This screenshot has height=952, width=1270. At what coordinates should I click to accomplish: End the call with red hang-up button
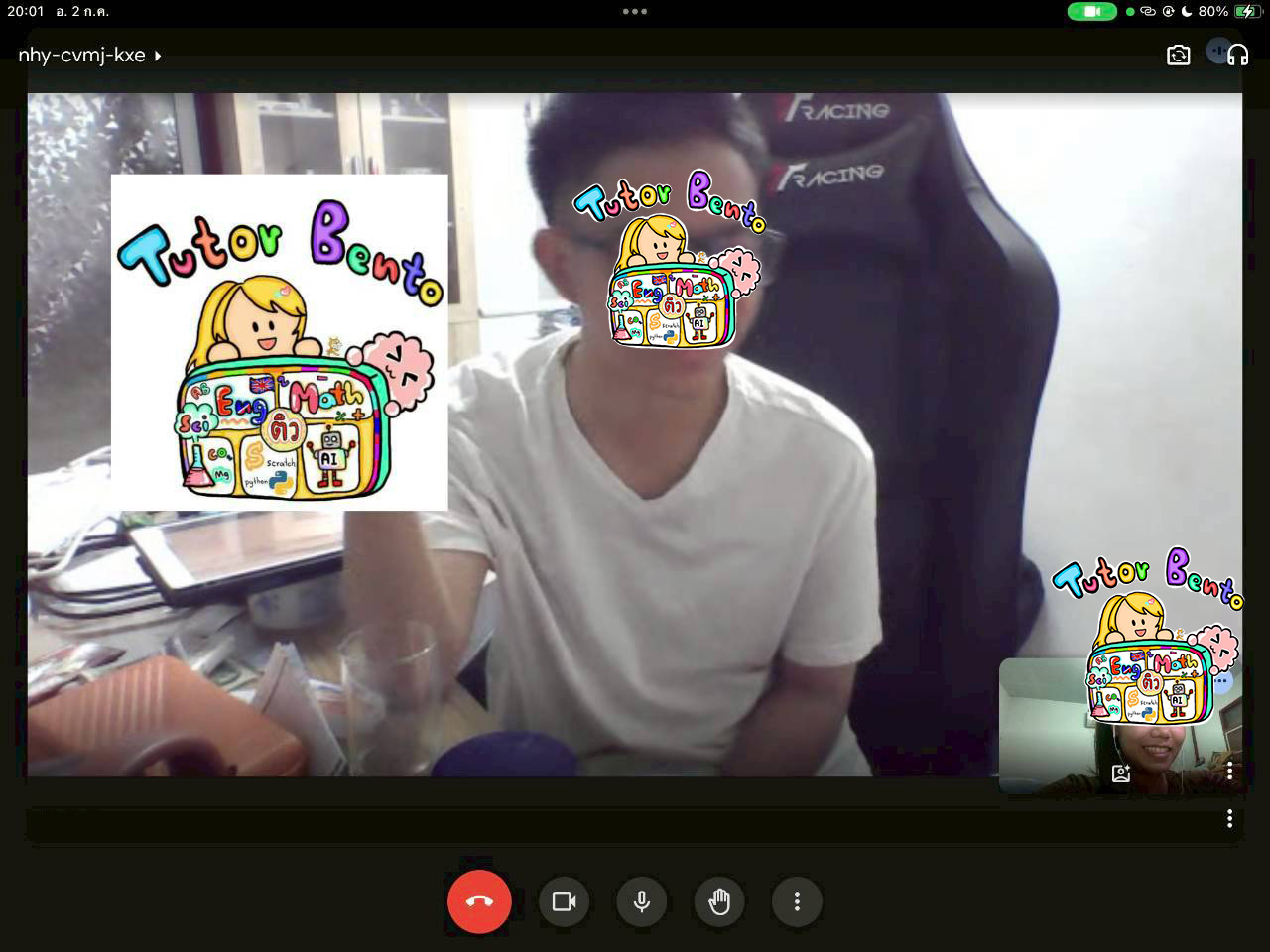(479, 901)
